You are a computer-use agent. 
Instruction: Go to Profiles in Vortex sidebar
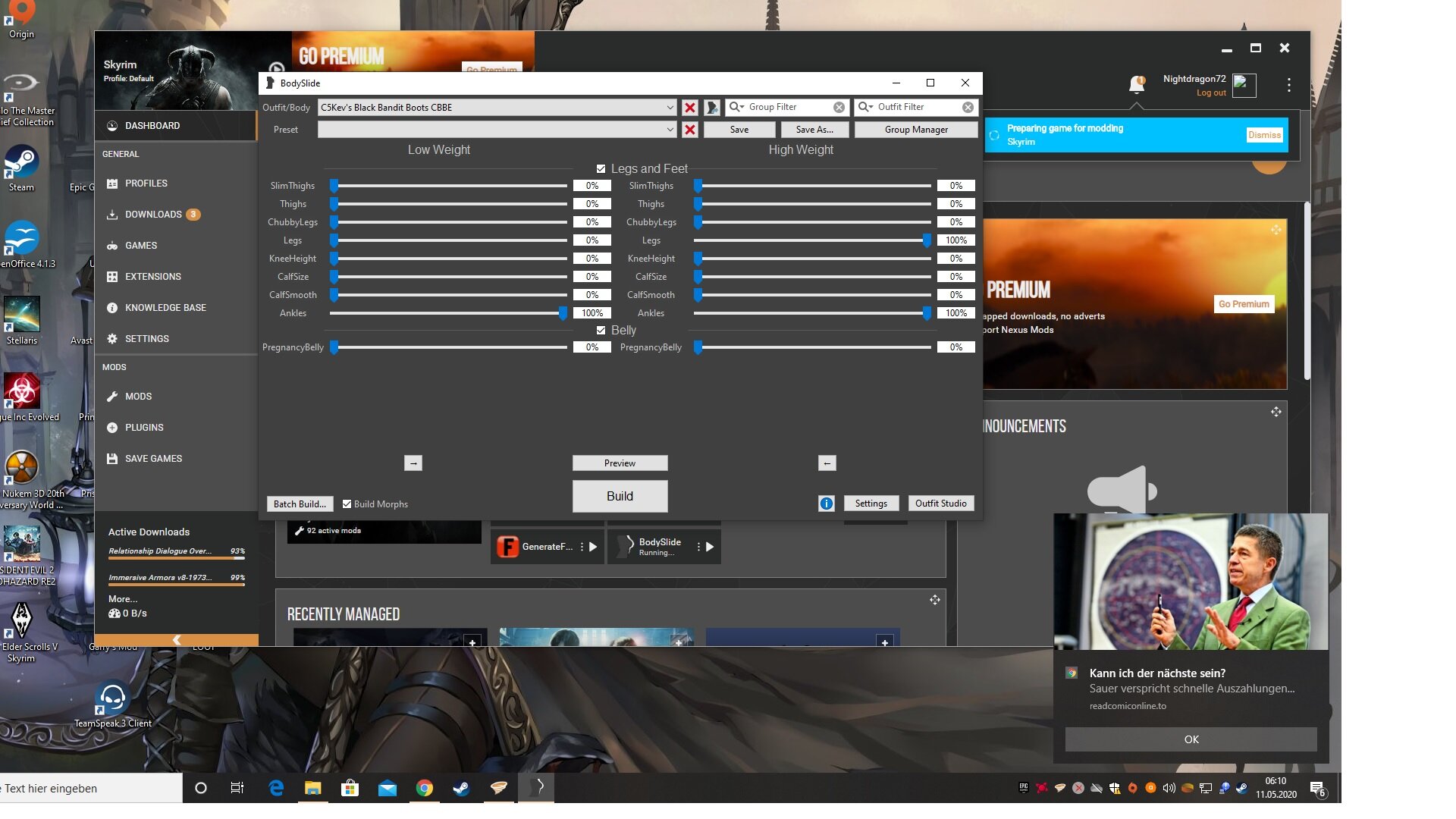click(176, 184)
